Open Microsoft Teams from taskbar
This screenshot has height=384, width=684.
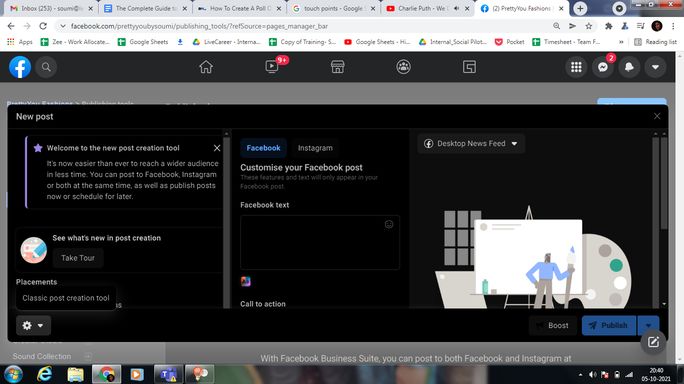pos(168,374)
